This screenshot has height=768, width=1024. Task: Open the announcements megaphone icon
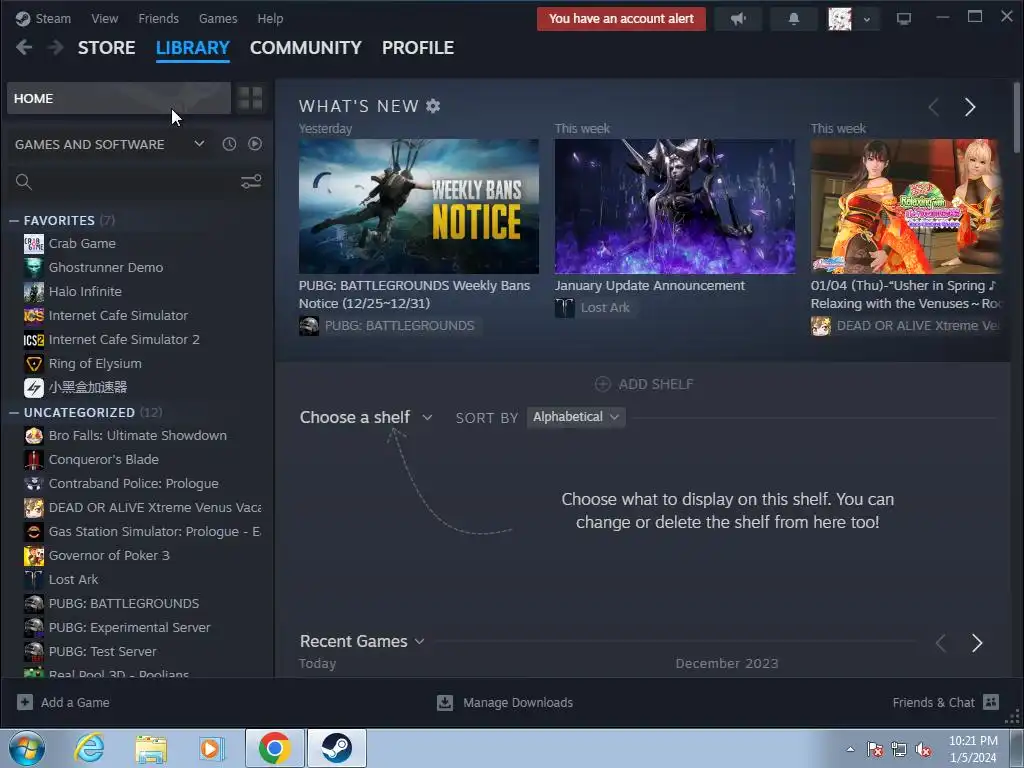(x=738, y=19)
